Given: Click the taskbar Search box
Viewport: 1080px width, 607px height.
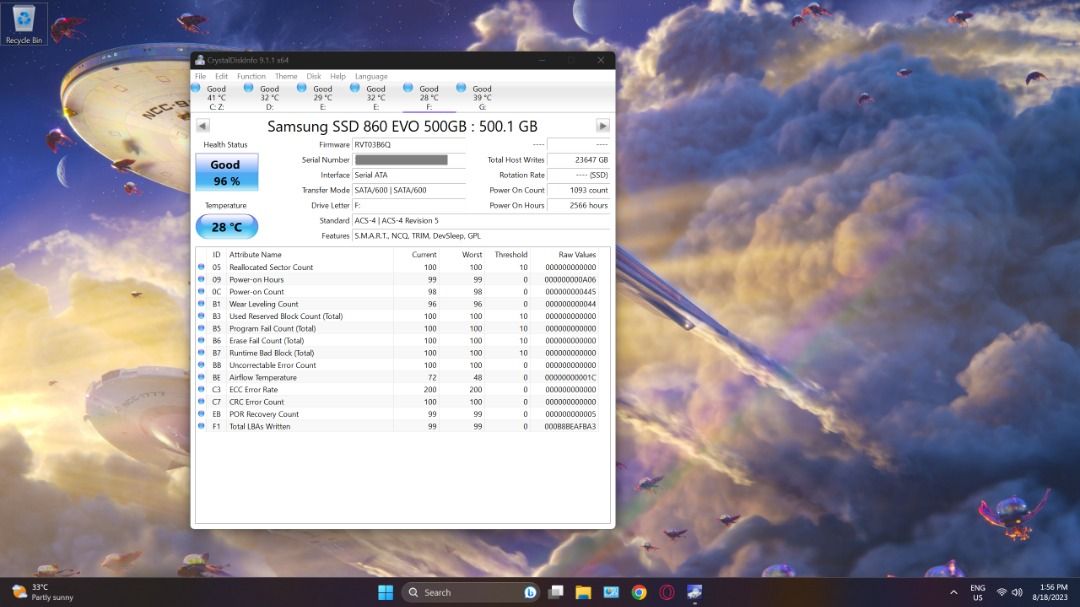Looking at the screenshot, I should pyautogui.click(x=470, y=593).
